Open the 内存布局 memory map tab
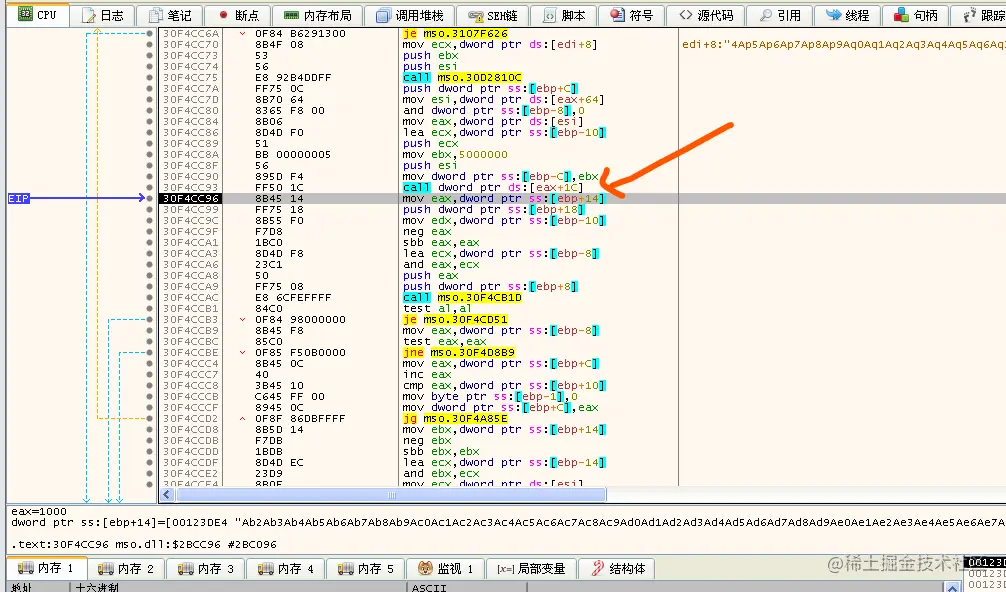This screenshot has height=592, width=1006. 318,15
